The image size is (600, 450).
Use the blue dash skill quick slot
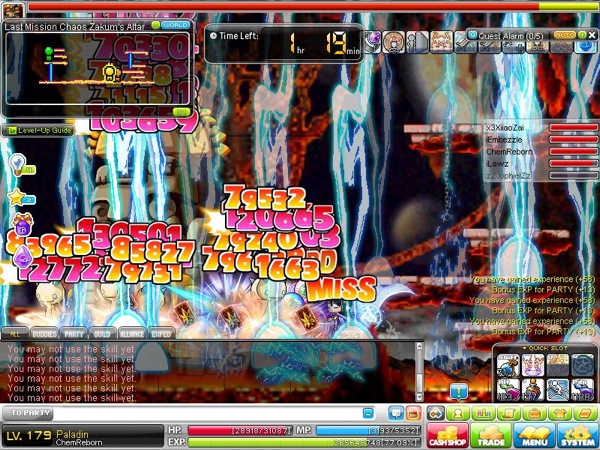coord(558,390)
